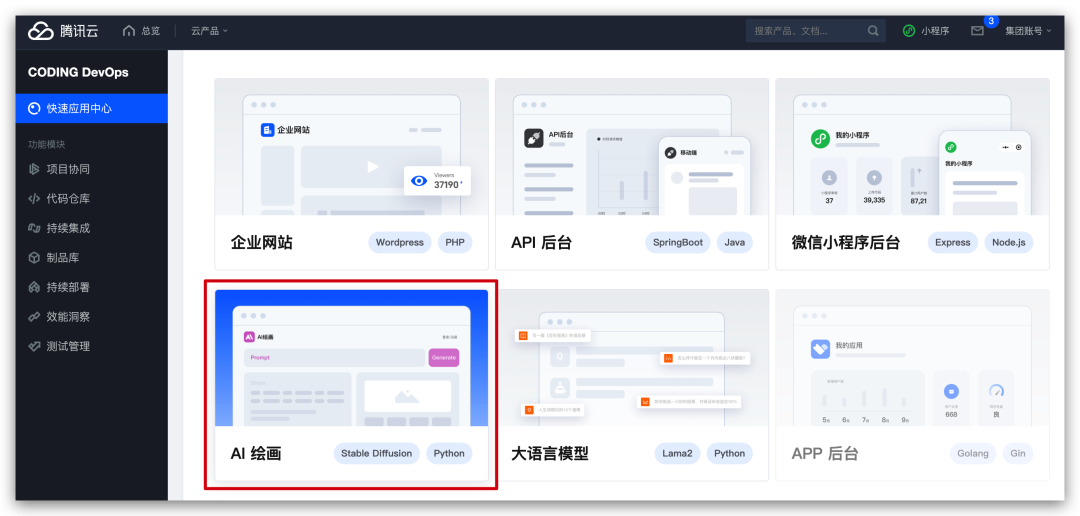
Task: Click the 企业网站 blue preview icon
Action: pyautogui.click(x=268, y=130)
